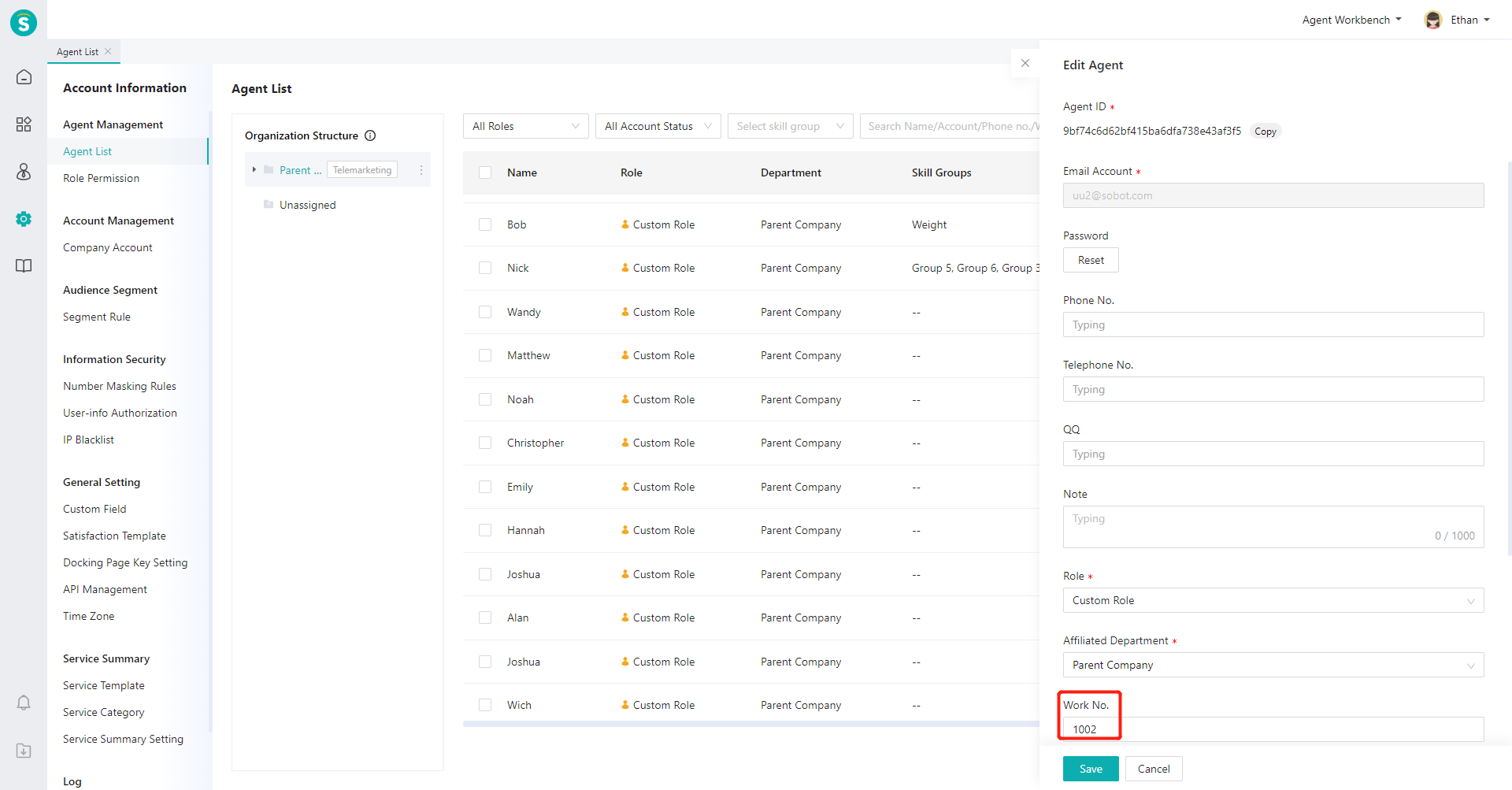Click the Edit Agent panel vertical scrollbar
Viewport: 1512px width, 790px height.
tap(1509, 358)
